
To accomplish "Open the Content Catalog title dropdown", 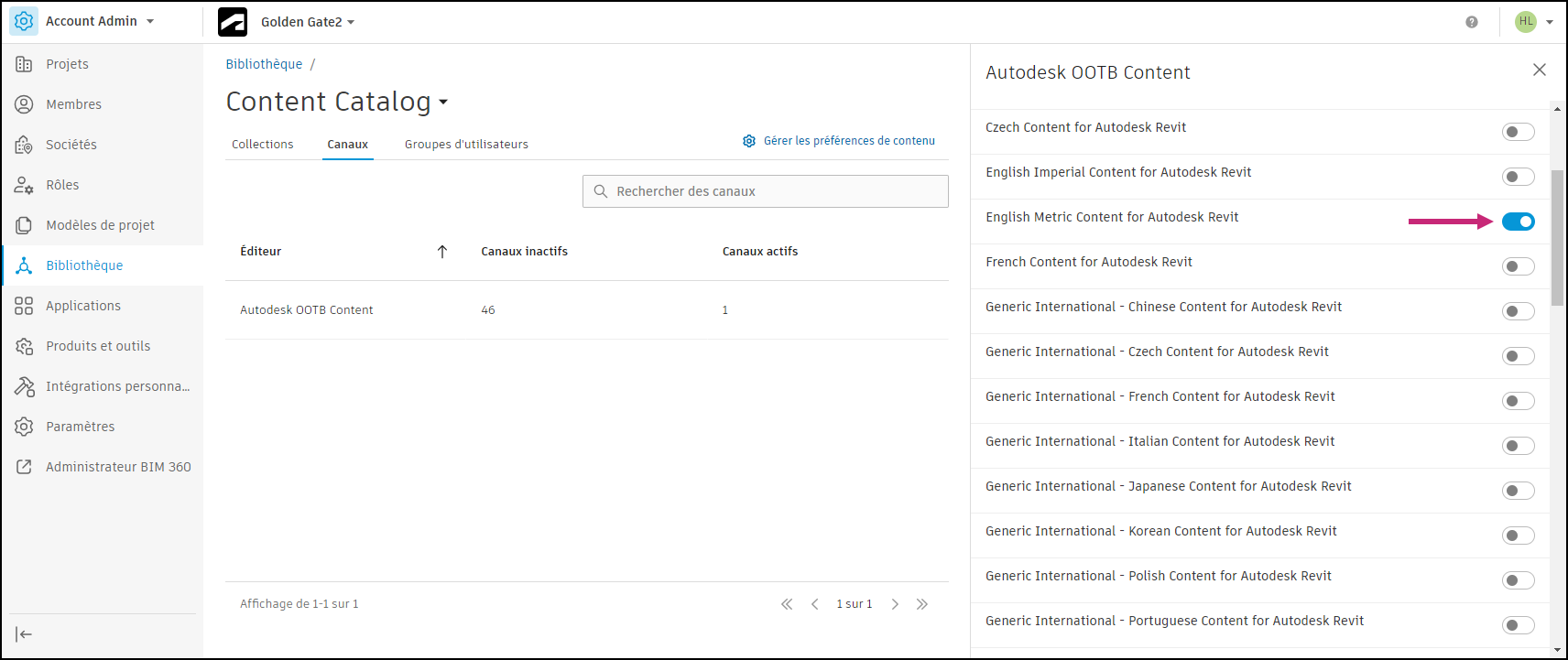I will 443,102.
